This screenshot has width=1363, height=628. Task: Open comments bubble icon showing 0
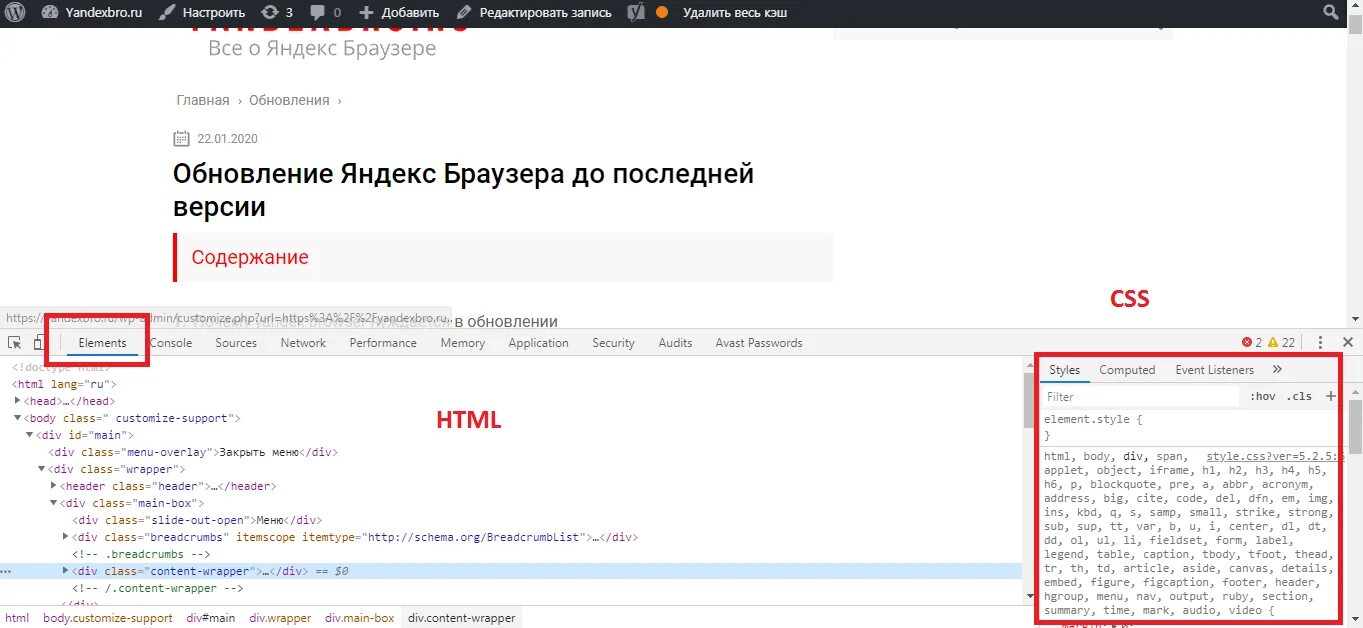tap(325, 13)
